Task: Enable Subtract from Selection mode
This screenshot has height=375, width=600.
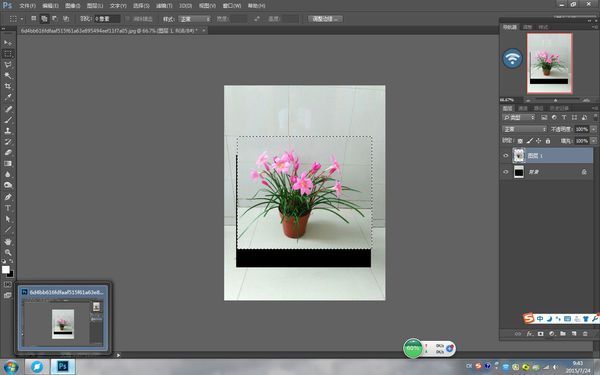Action: click(55, 18)
